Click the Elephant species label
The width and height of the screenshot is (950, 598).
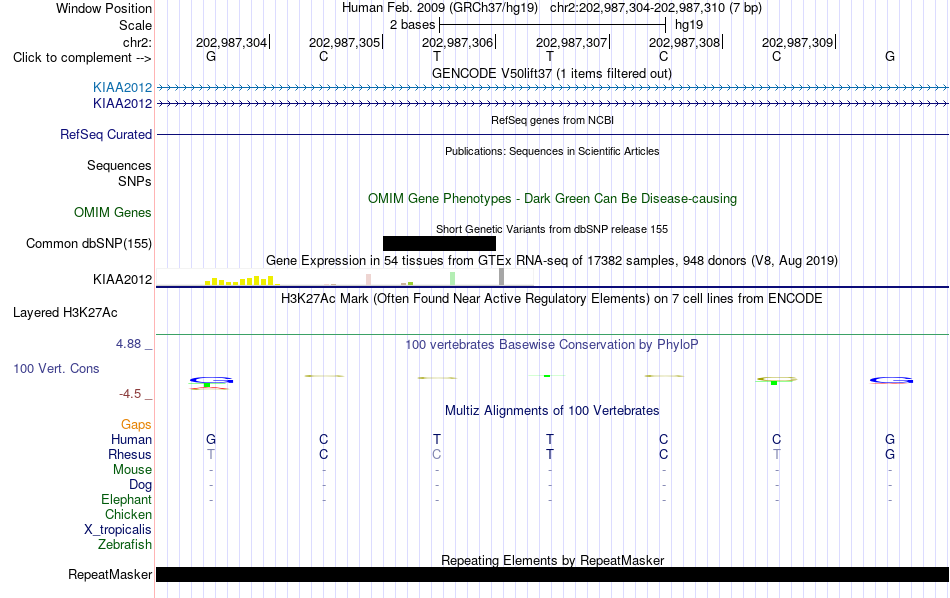[126, 499]
